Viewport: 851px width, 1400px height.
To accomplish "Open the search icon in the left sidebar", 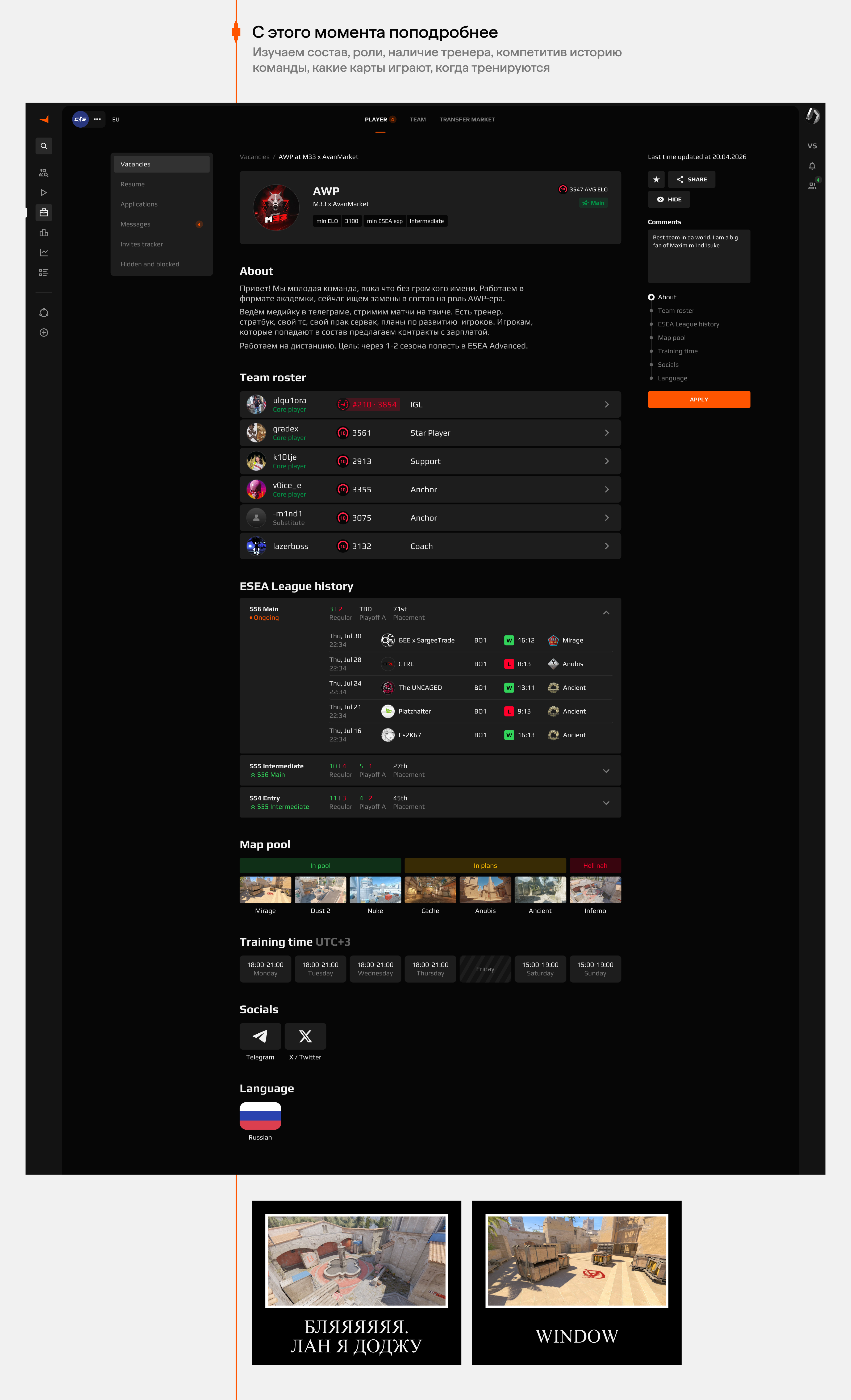I will point(44,146).
